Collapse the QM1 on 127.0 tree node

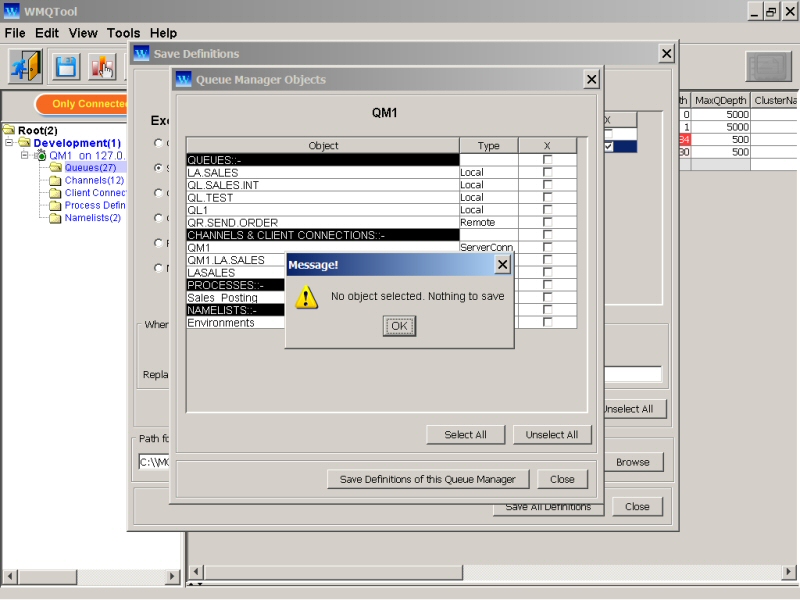(24, 155)
